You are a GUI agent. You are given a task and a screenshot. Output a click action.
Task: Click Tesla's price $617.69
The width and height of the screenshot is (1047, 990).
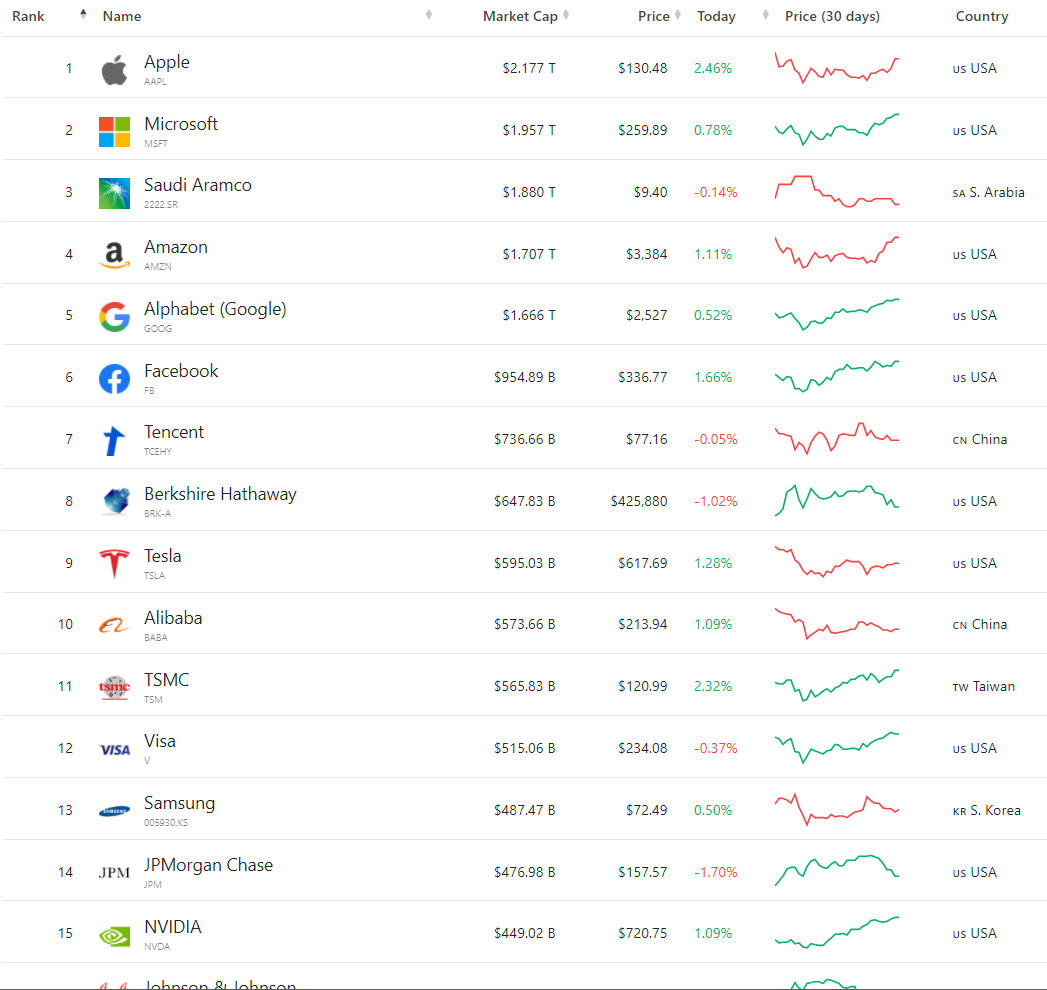642,563
